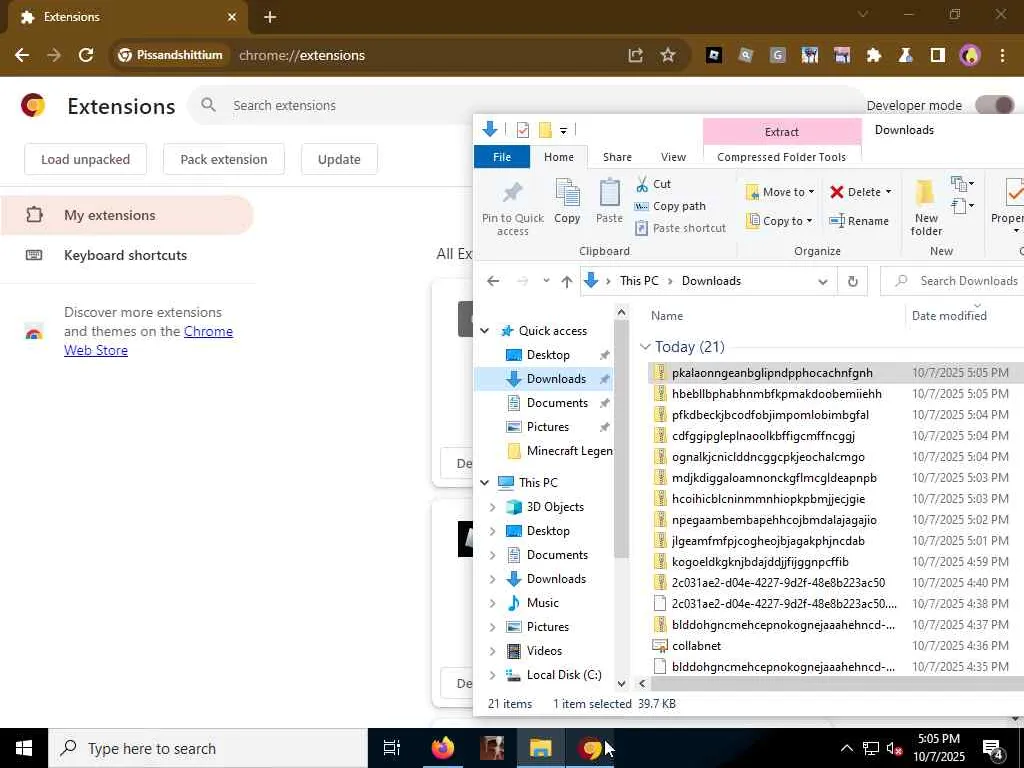The image size is (1024, 768).
Task: Open Compressed Folder Tools tab
Action: click(x=781, y=157)
